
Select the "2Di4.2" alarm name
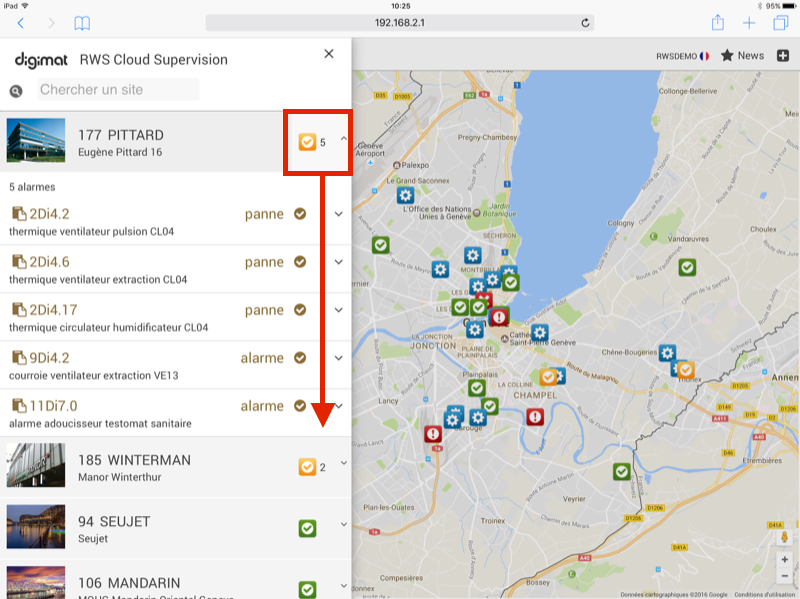click(49, 214)
